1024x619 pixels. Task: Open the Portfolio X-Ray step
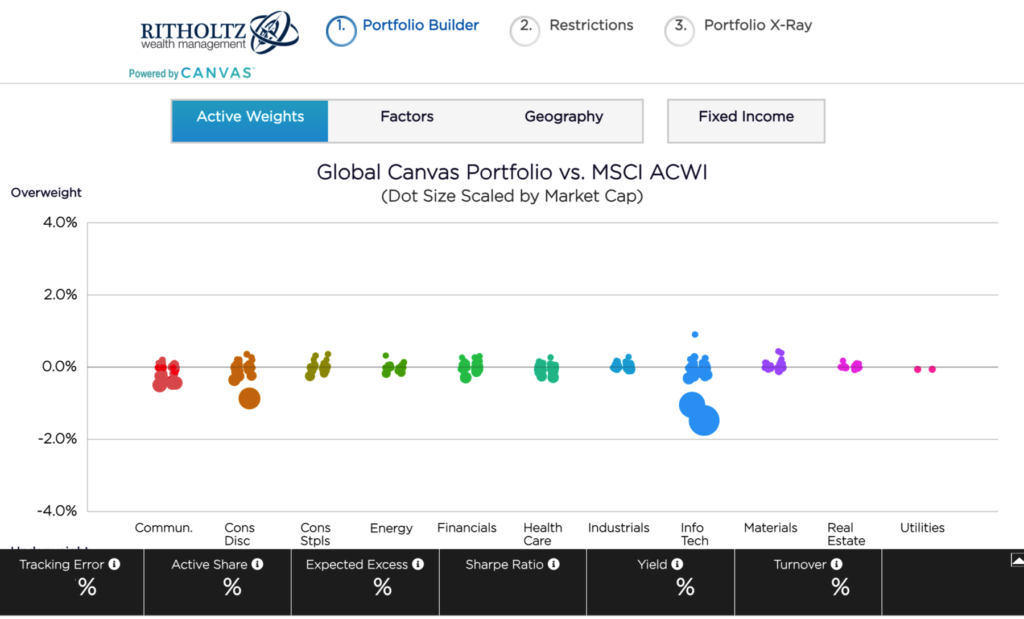[x=757, y=25]
